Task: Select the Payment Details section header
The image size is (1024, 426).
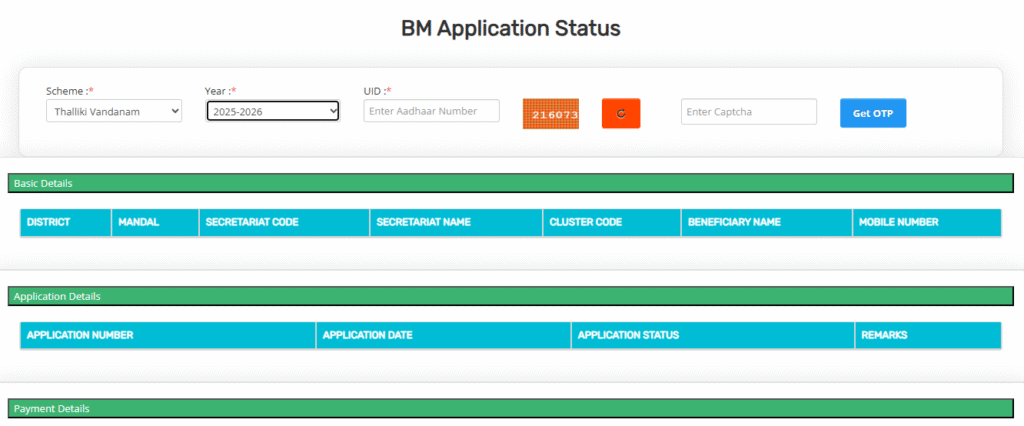Action: pyautogui.click(x=511, y=408)
